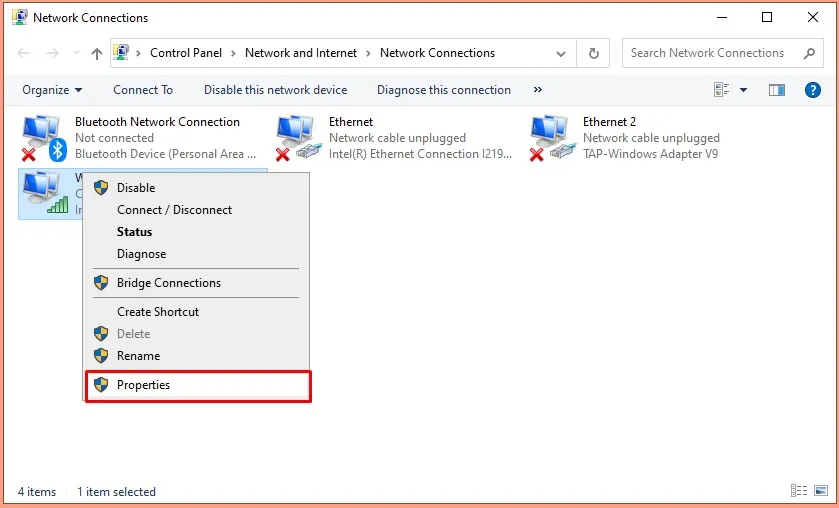This screenshot has width=839, height=508.
Task: Choose Properties from the context menu
Action: 143,385
